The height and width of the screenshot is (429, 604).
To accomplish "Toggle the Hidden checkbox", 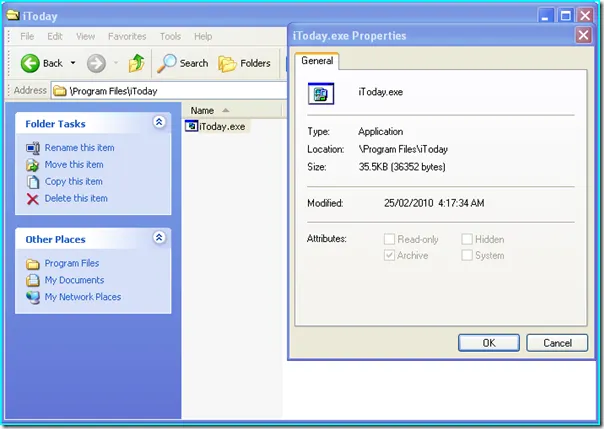I will 467,239.
